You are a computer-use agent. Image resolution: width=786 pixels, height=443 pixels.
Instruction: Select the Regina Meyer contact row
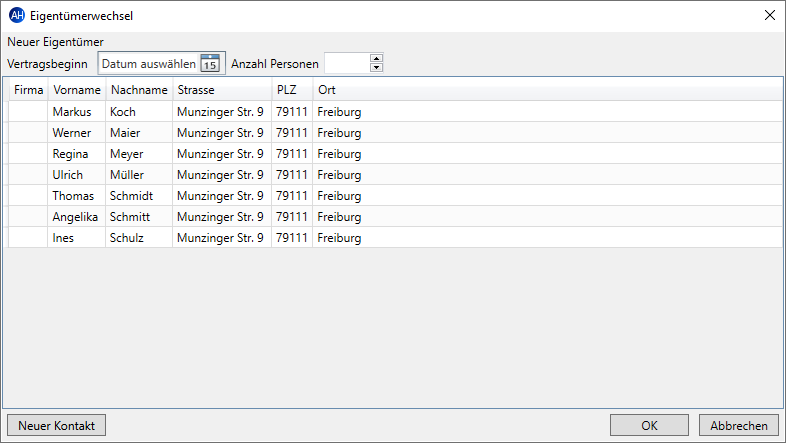click(395, 154)
